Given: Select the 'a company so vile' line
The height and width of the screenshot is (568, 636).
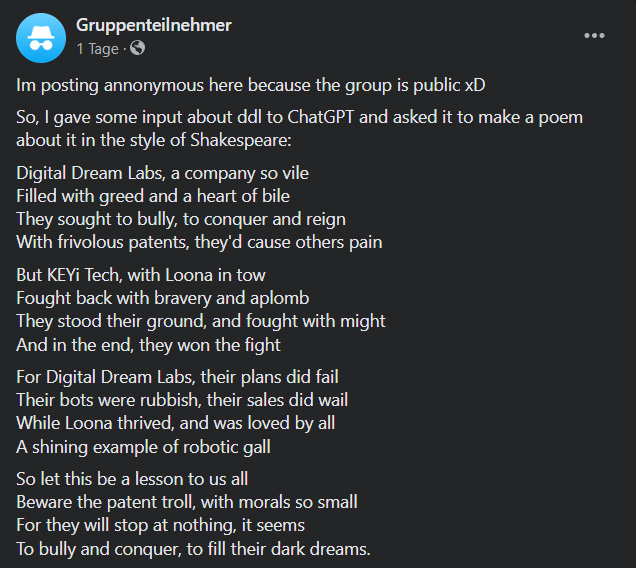Looking at the screenshot, I should (x=162, y=173).
